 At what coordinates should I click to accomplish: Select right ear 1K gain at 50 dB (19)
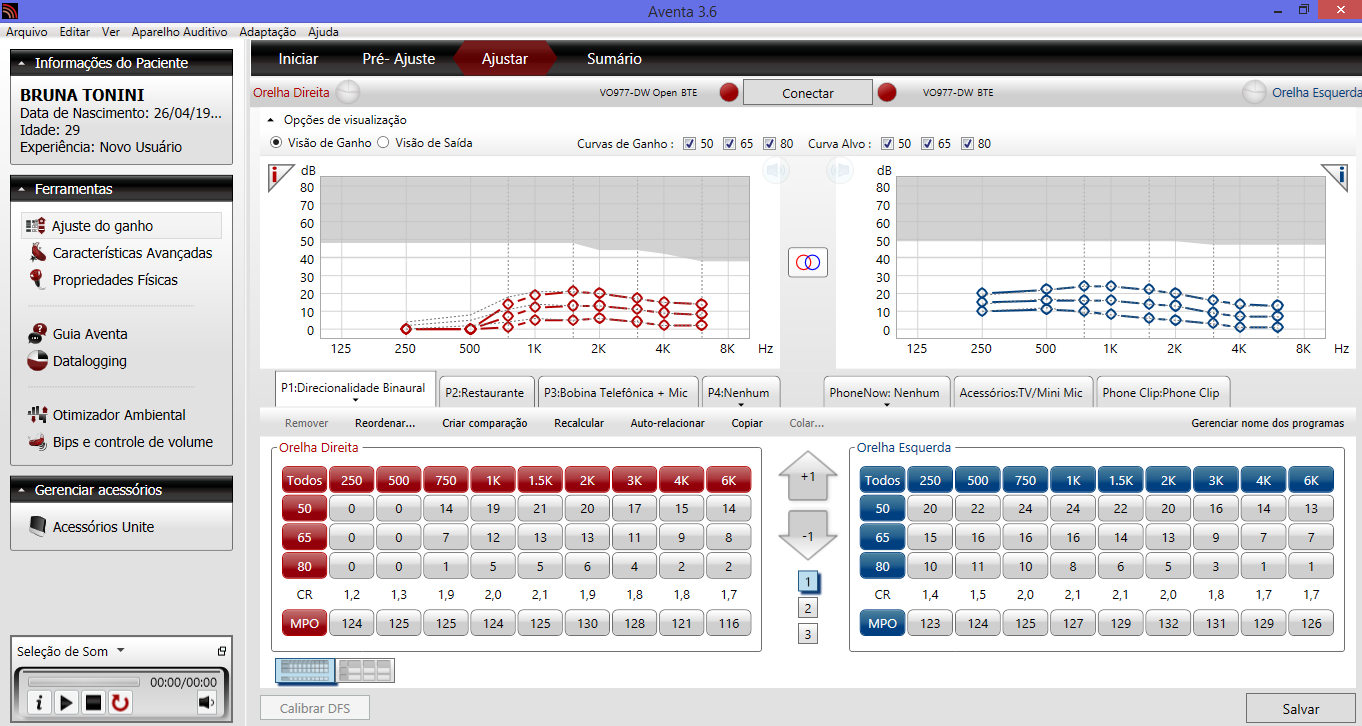click(x=493, y=508)
